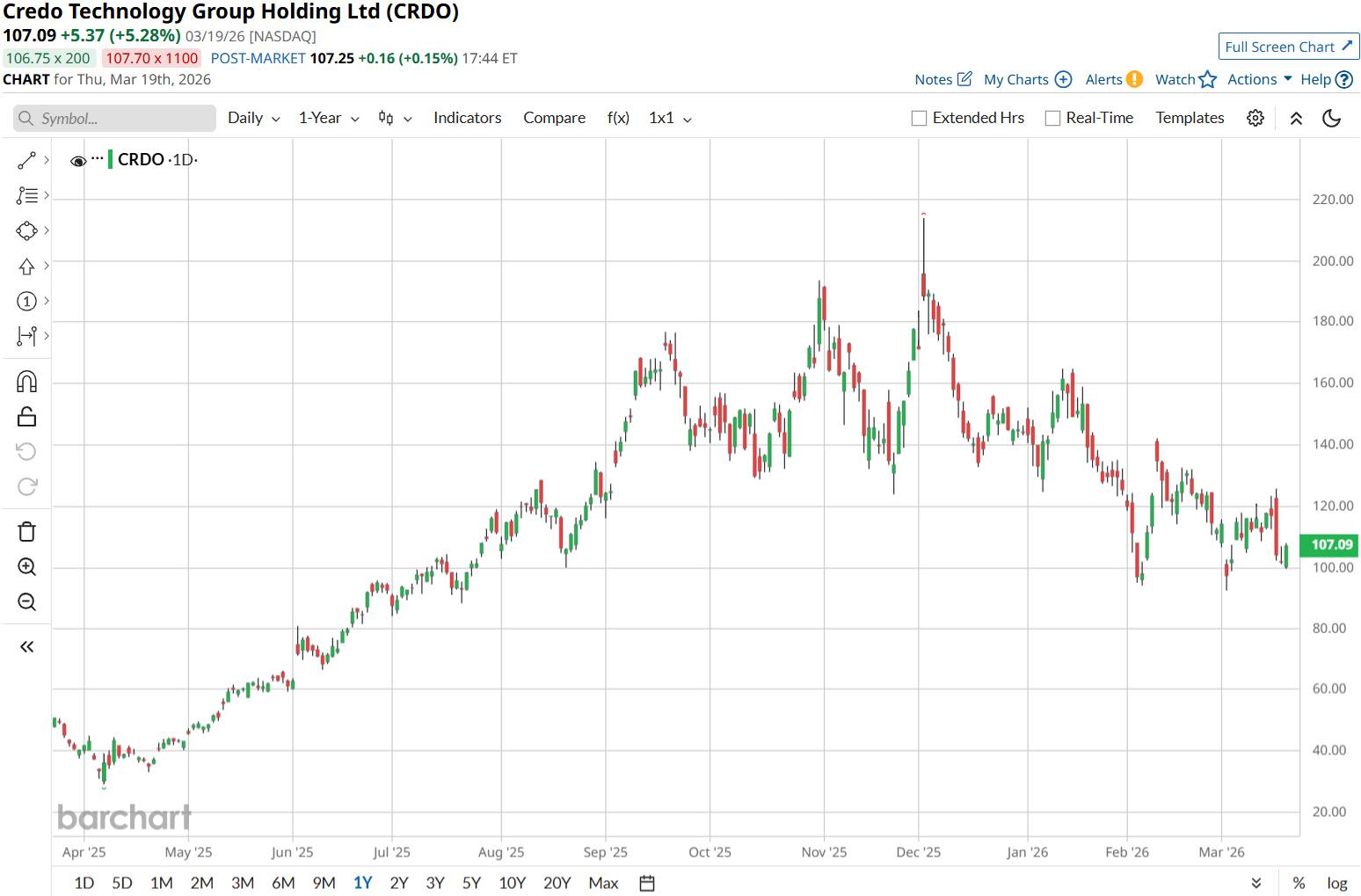Open the chart type dropdown

(395, 118)
